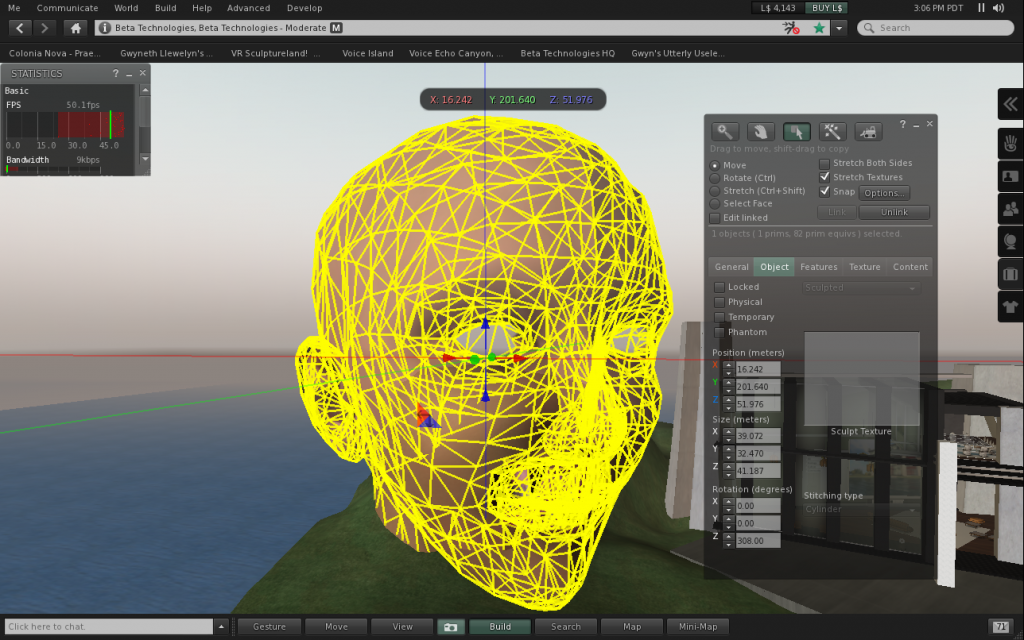The image size is (1024, 640).
Task: Expand the sidebar with the double chevron
Action: [1010, 104]
